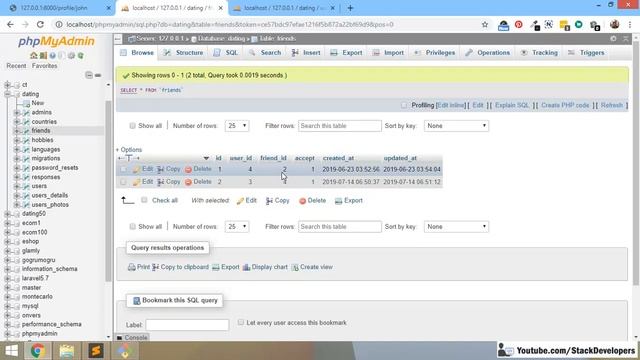
Task: Collapse all tree nodes icon
Action: (x=89, y=75)
